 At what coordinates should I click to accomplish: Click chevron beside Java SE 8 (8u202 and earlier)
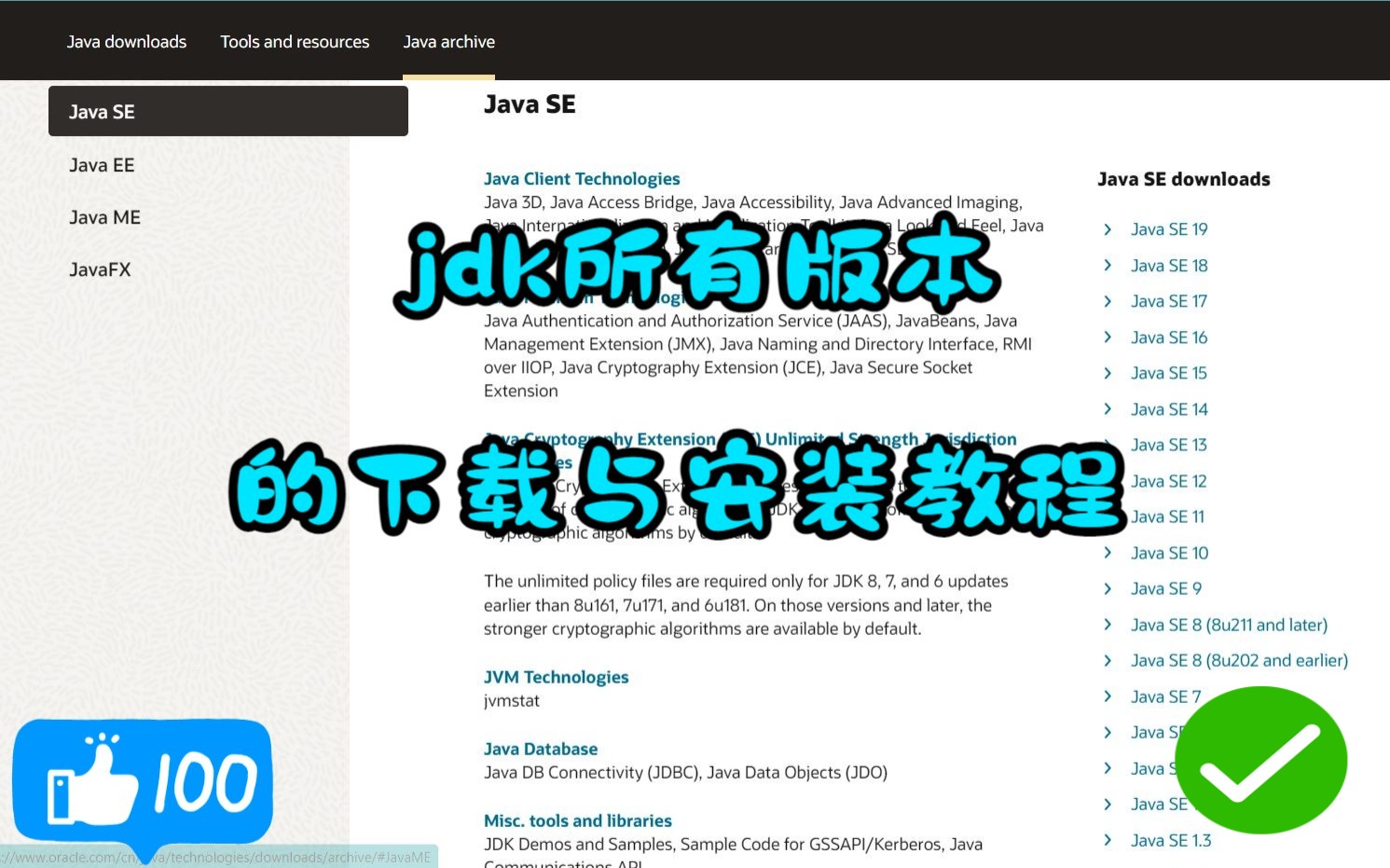tap(1108, 660)
